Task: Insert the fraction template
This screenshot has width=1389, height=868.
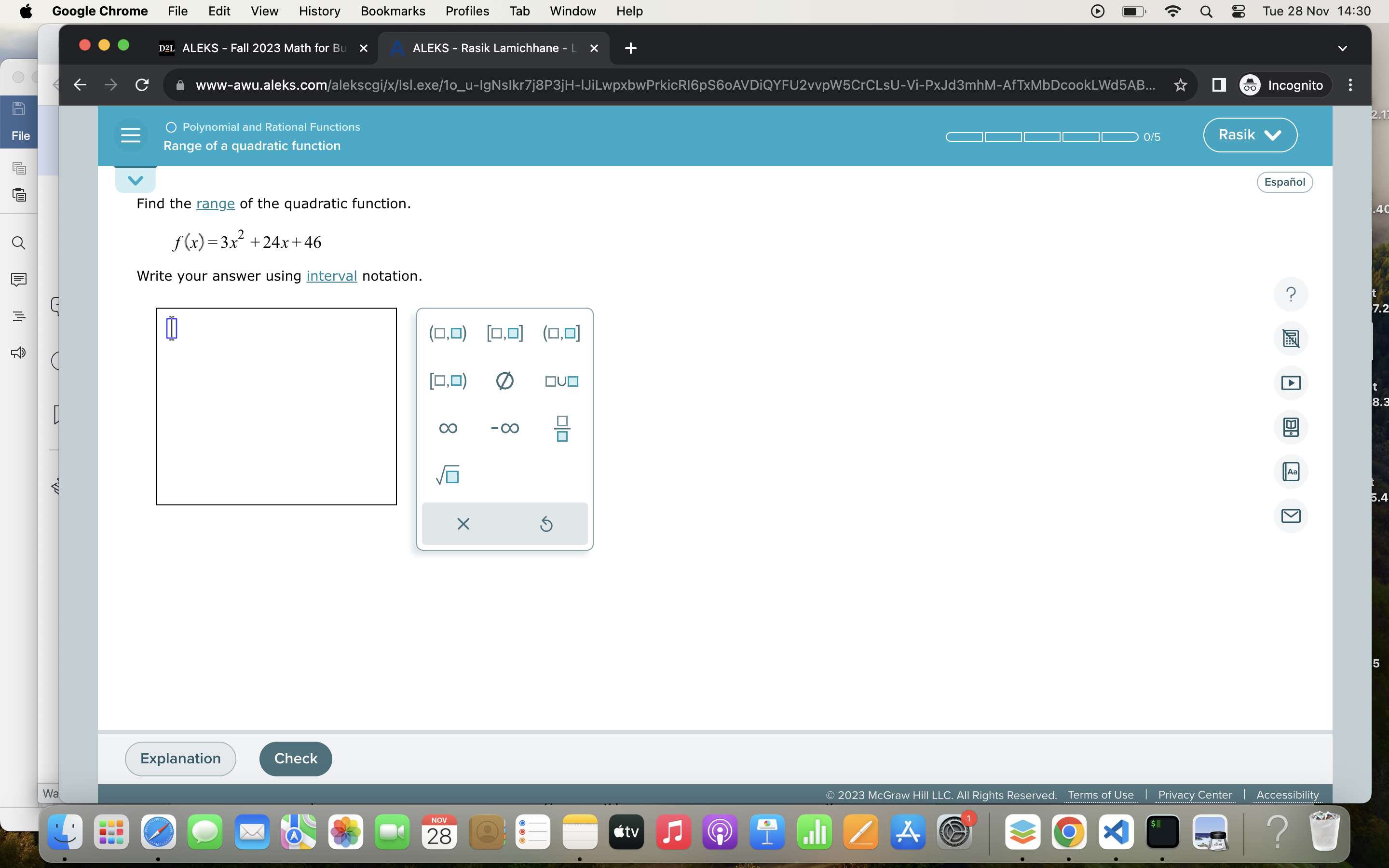Action: click(562, 428)
